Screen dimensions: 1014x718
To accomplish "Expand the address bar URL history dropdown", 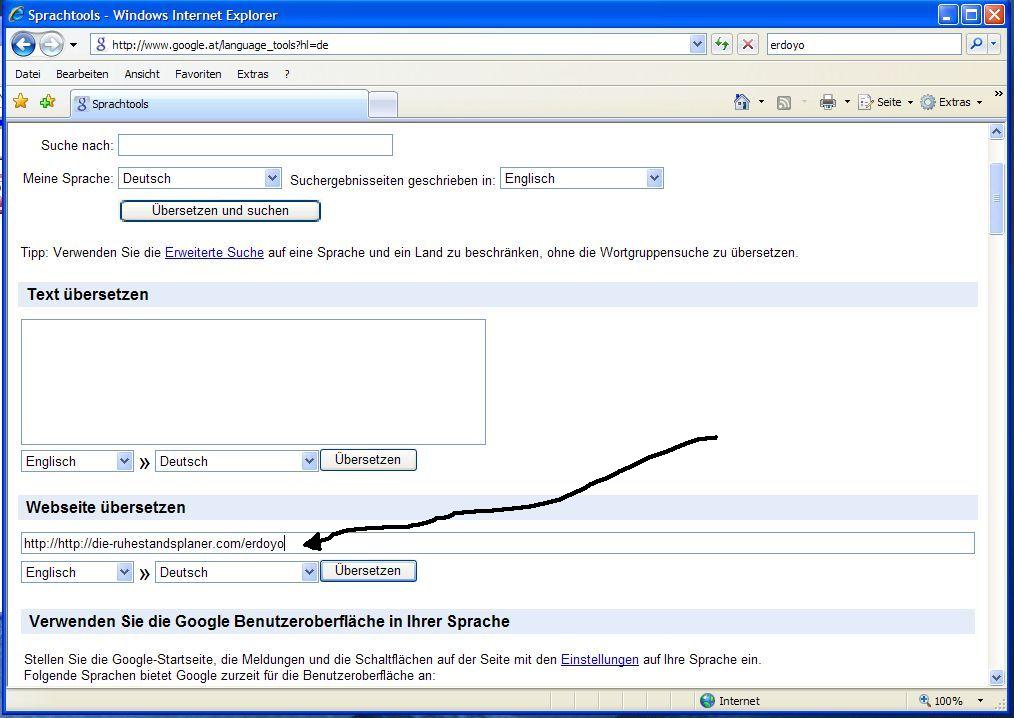I will (x=697, y=45).
